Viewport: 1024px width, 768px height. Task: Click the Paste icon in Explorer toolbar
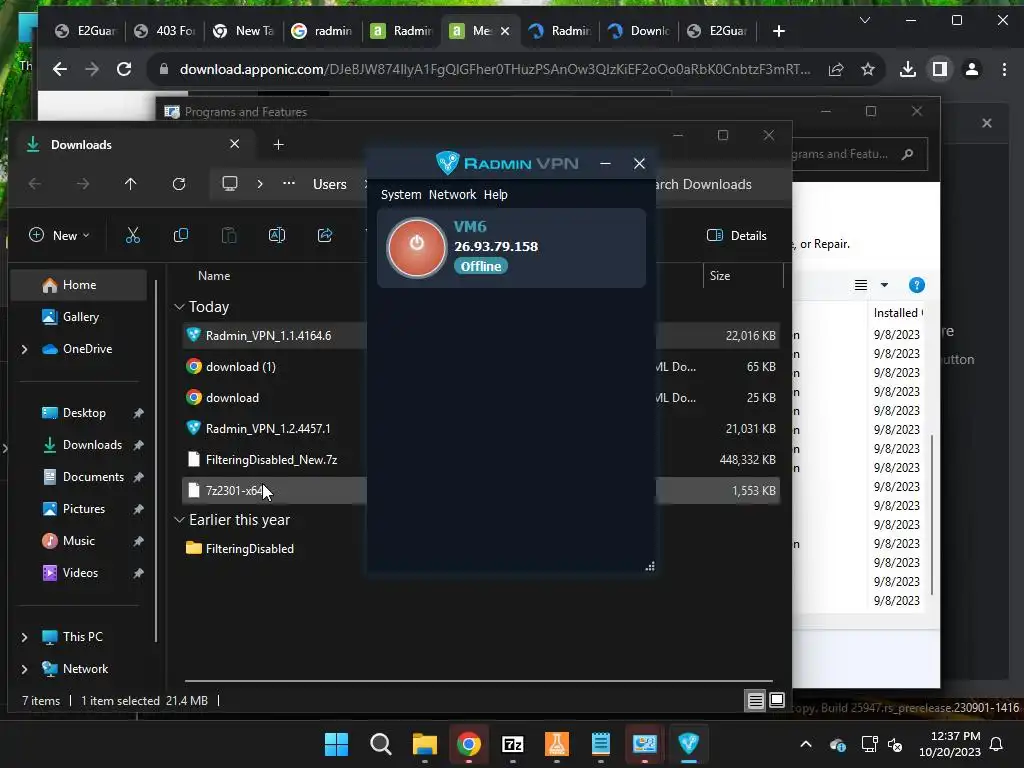229,235
